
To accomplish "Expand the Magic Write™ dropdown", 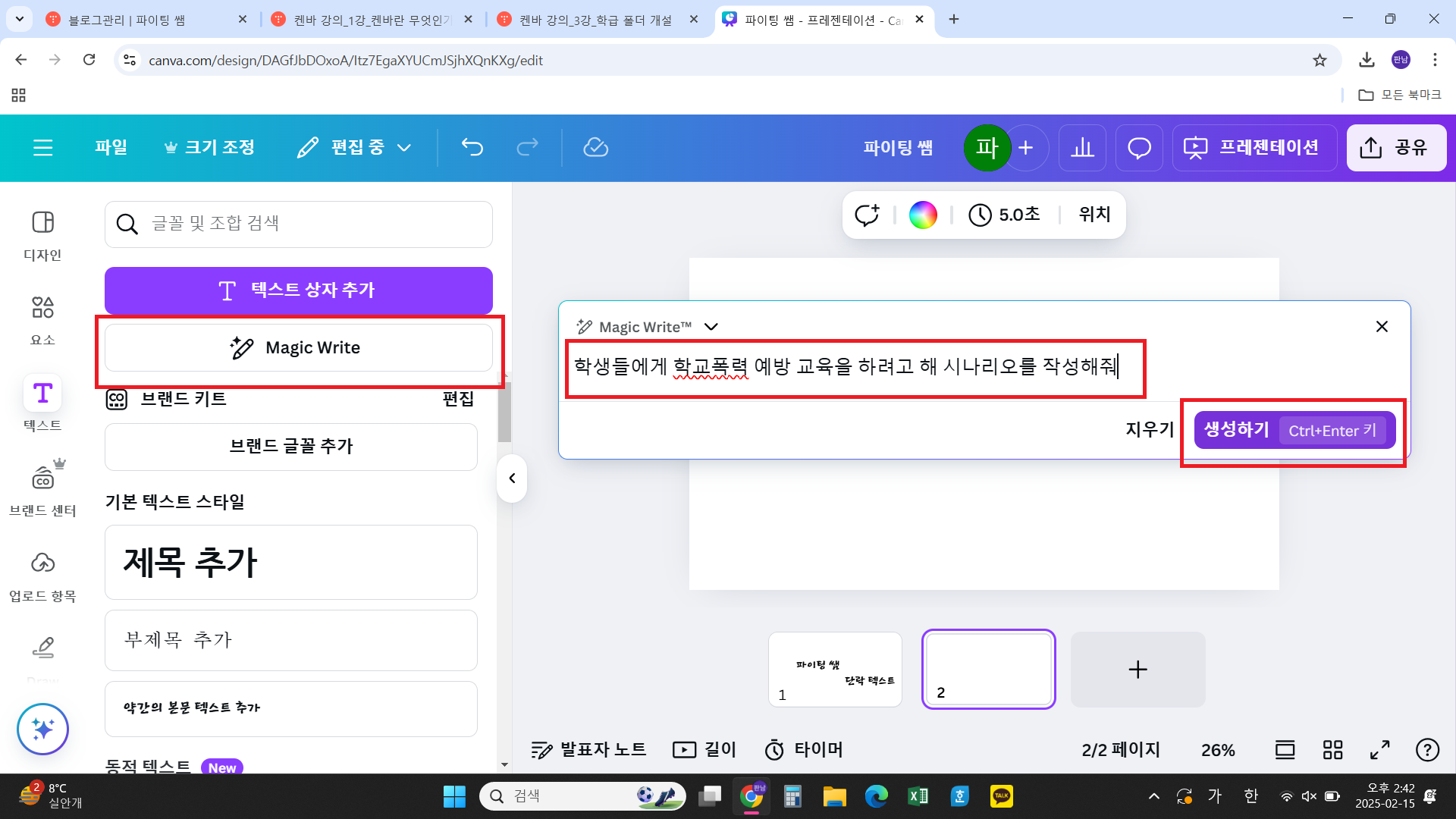I will pos(711,326).
